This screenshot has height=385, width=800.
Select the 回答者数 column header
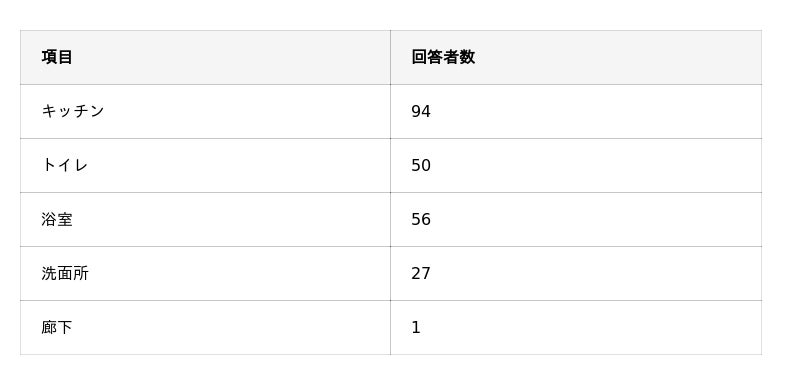[576, 57]
